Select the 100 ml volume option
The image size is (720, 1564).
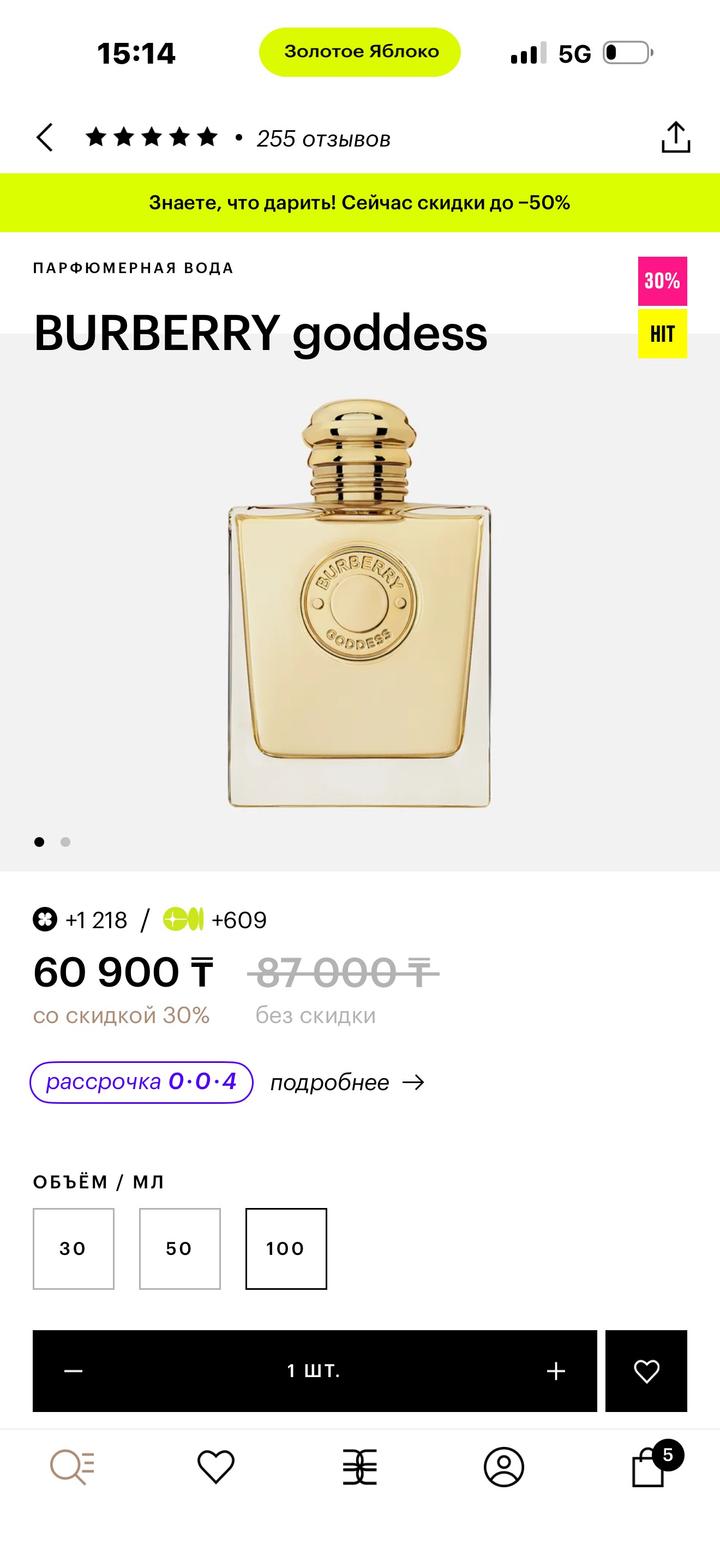(x=286, y=1248)
